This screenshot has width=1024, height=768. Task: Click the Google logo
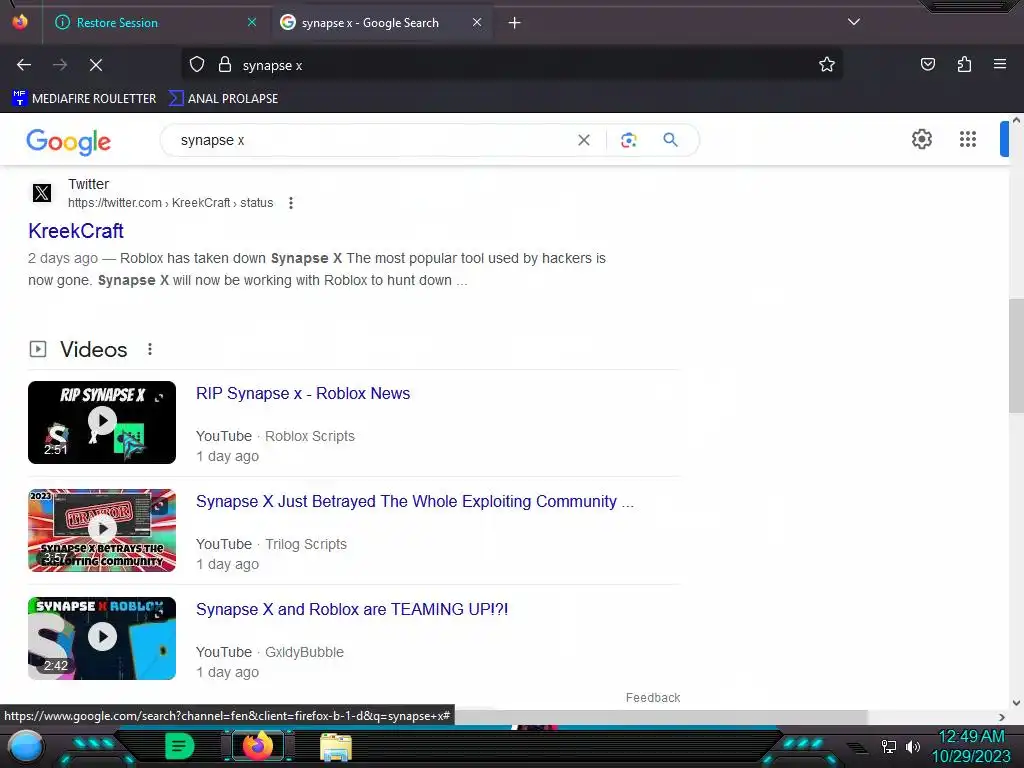coord(69,141)
